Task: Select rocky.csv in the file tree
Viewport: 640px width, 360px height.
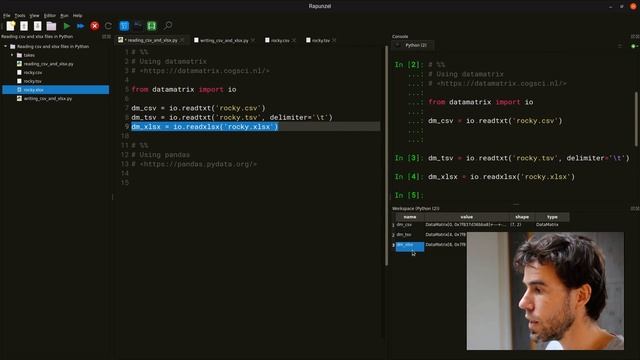Action: (x=33, y=72)
